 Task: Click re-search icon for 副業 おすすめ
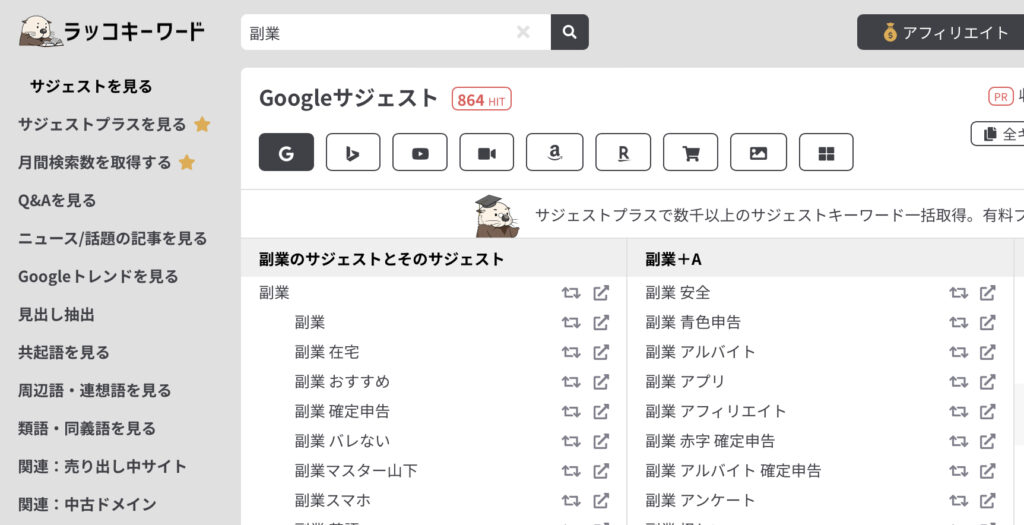tap(571, 381)
